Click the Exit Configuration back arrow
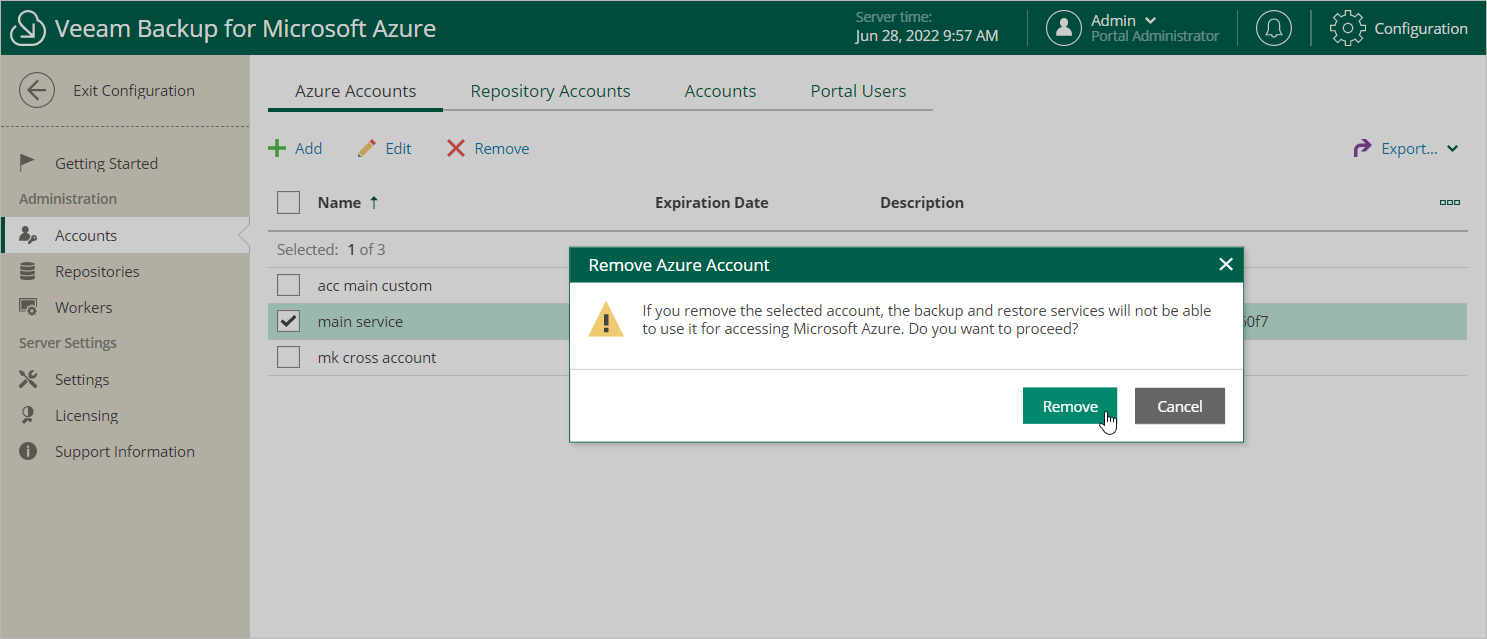 click(x=37, y=90)
